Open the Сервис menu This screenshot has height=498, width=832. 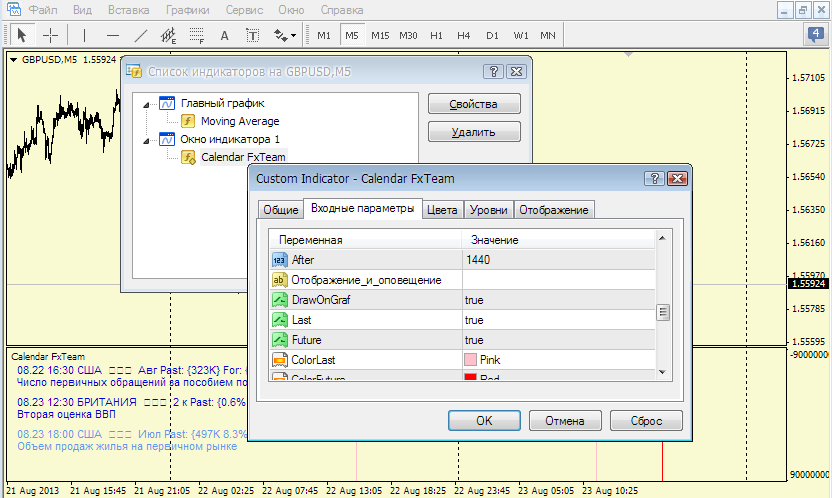[x=245, y=10]
